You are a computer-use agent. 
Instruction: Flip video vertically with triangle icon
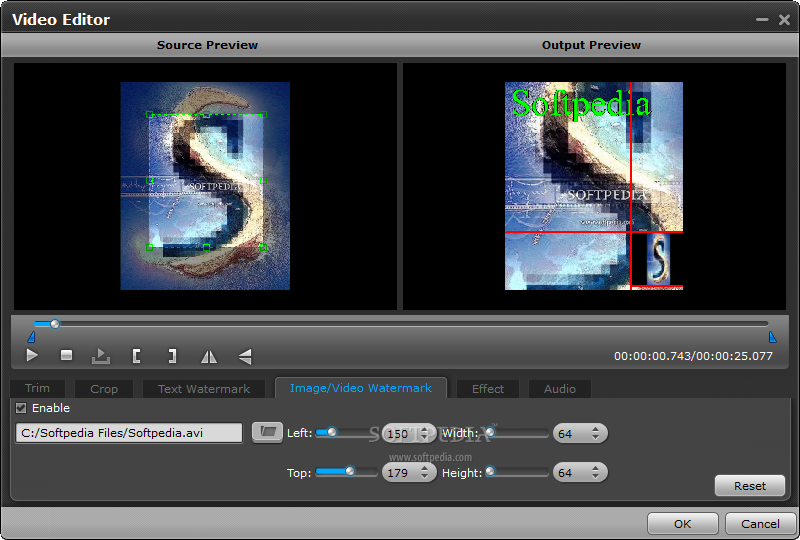[x=245, y=356]
